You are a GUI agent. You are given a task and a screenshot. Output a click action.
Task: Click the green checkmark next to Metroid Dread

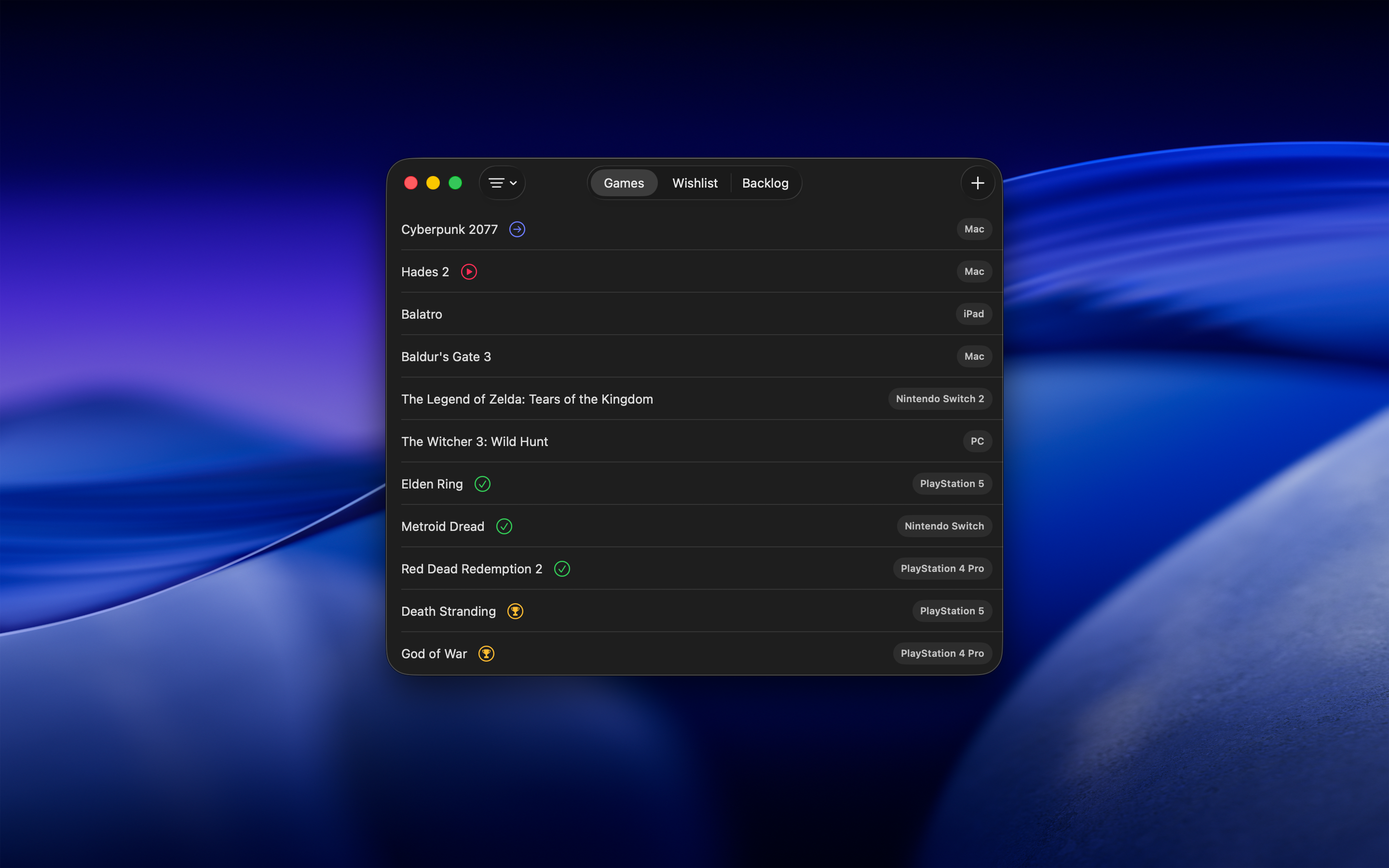(504, 527)
